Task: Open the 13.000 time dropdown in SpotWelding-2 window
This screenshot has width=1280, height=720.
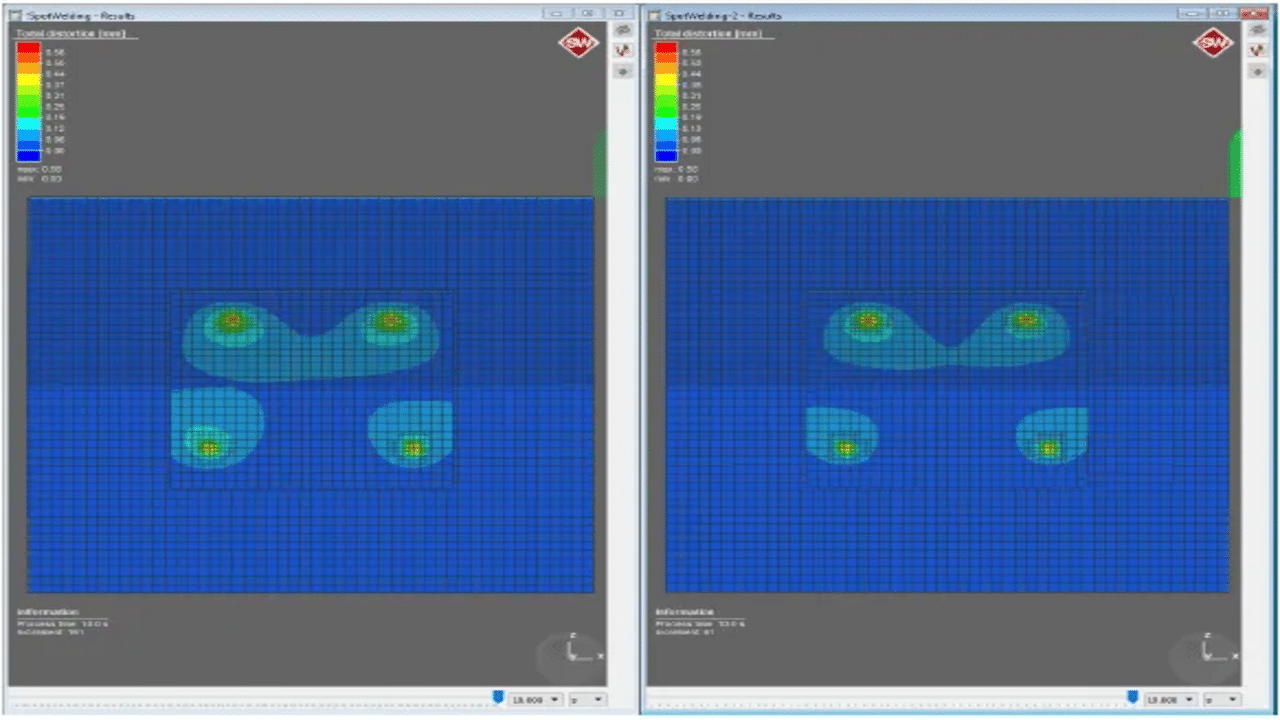Action: pos(1171,699)
